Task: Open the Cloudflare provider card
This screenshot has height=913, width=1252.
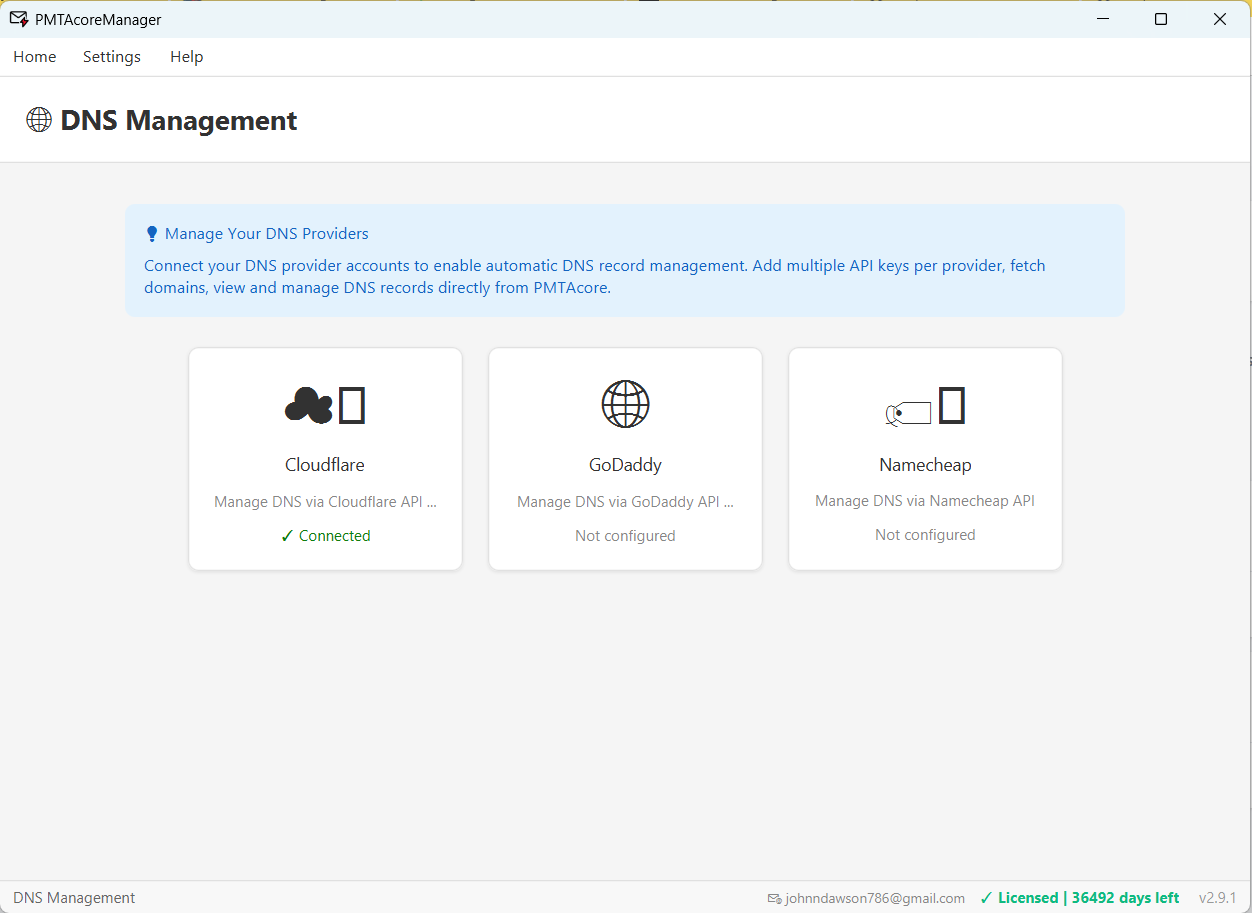Action: [324, 458]
